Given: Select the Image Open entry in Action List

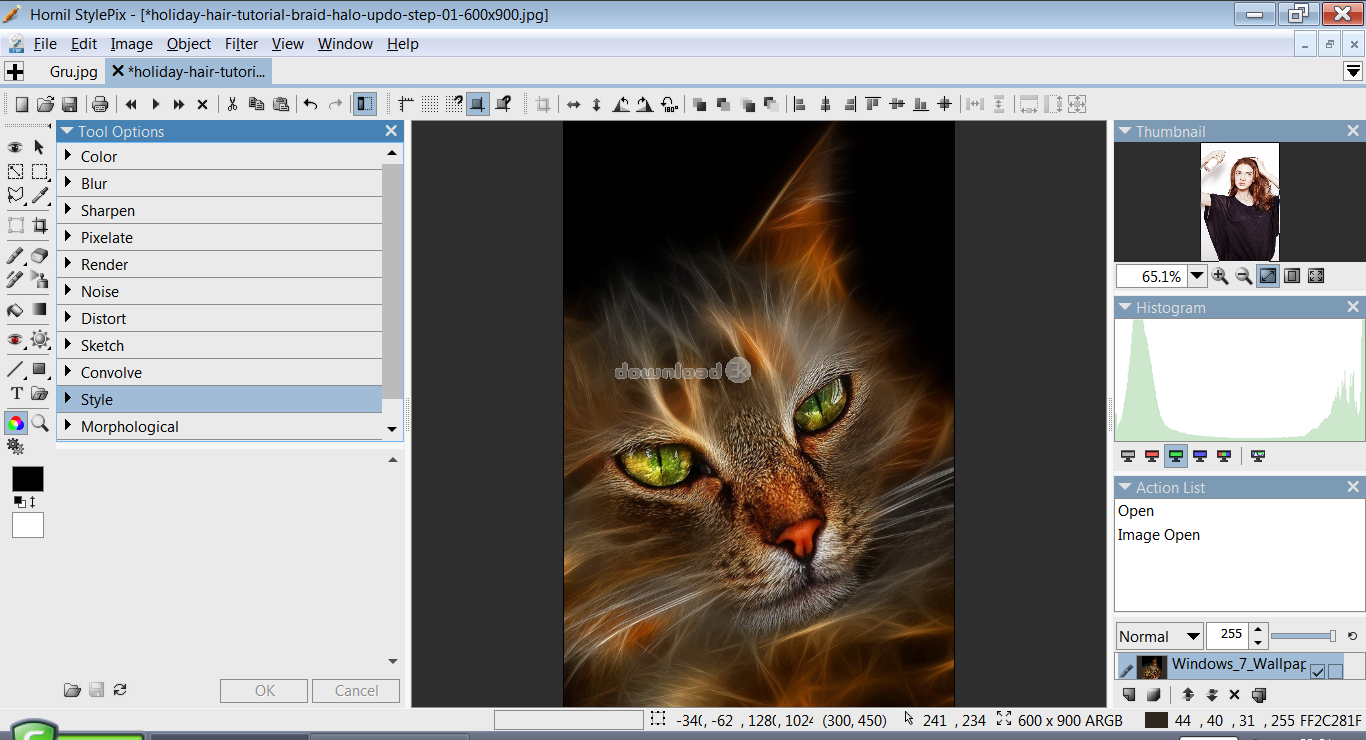Looking at the screenshot, I should (x=1158, y=535).
